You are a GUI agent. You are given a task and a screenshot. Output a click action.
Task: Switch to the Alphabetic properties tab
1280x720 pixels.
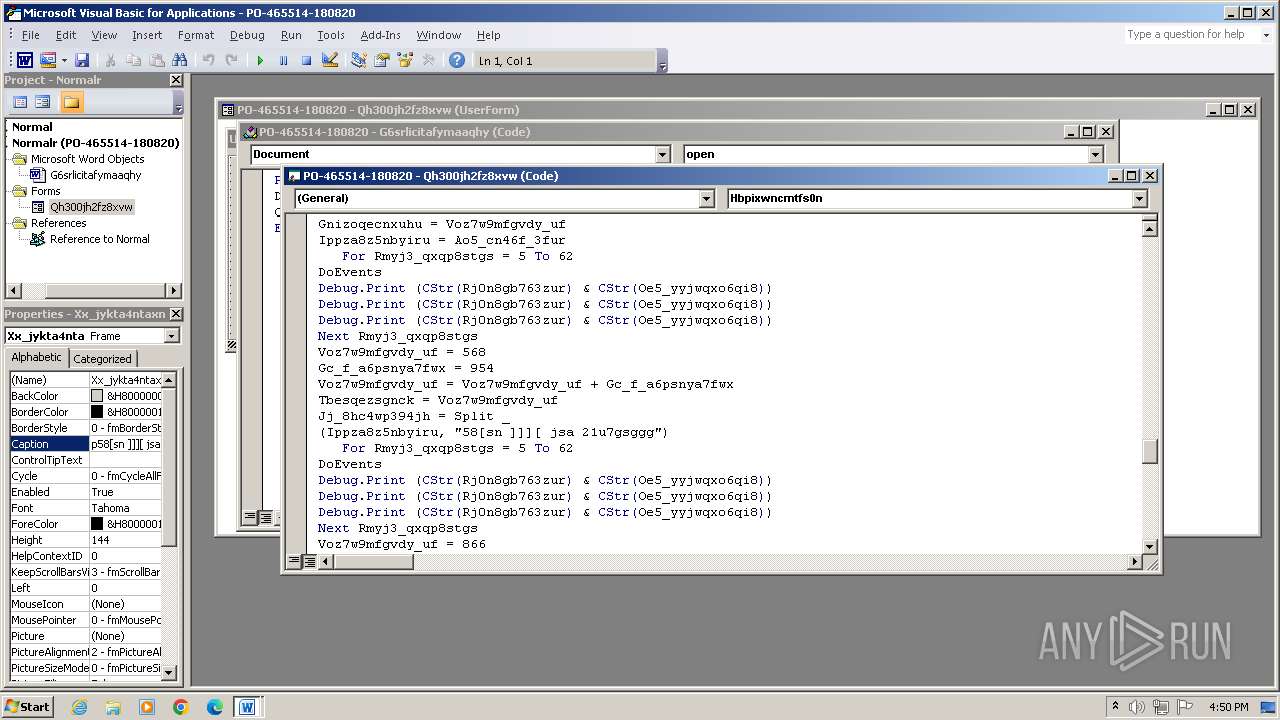(36, 358)
